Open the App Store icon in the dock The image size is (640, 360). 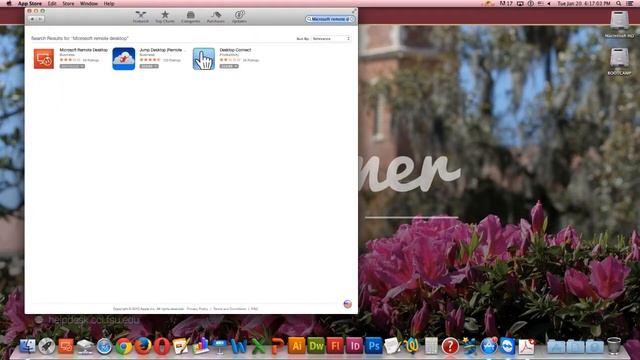[489, 346]
